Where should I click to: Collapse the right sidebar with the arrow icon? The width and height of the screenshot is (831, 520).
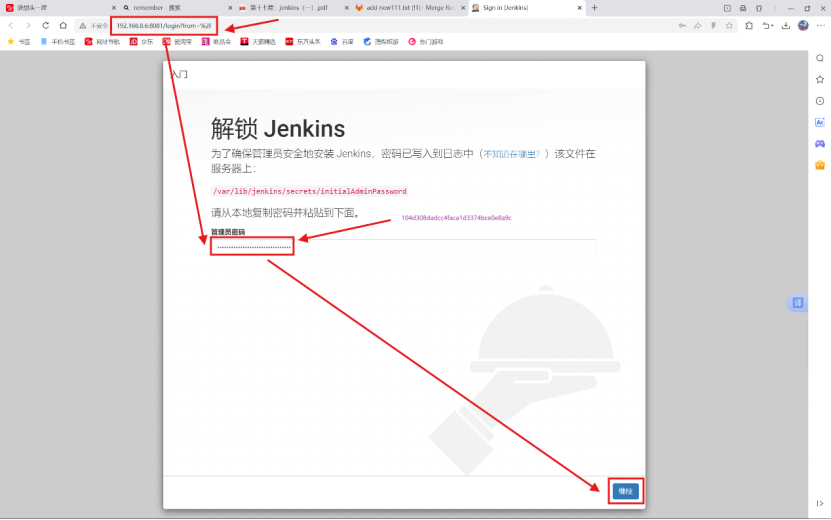[x=820, y=504]
